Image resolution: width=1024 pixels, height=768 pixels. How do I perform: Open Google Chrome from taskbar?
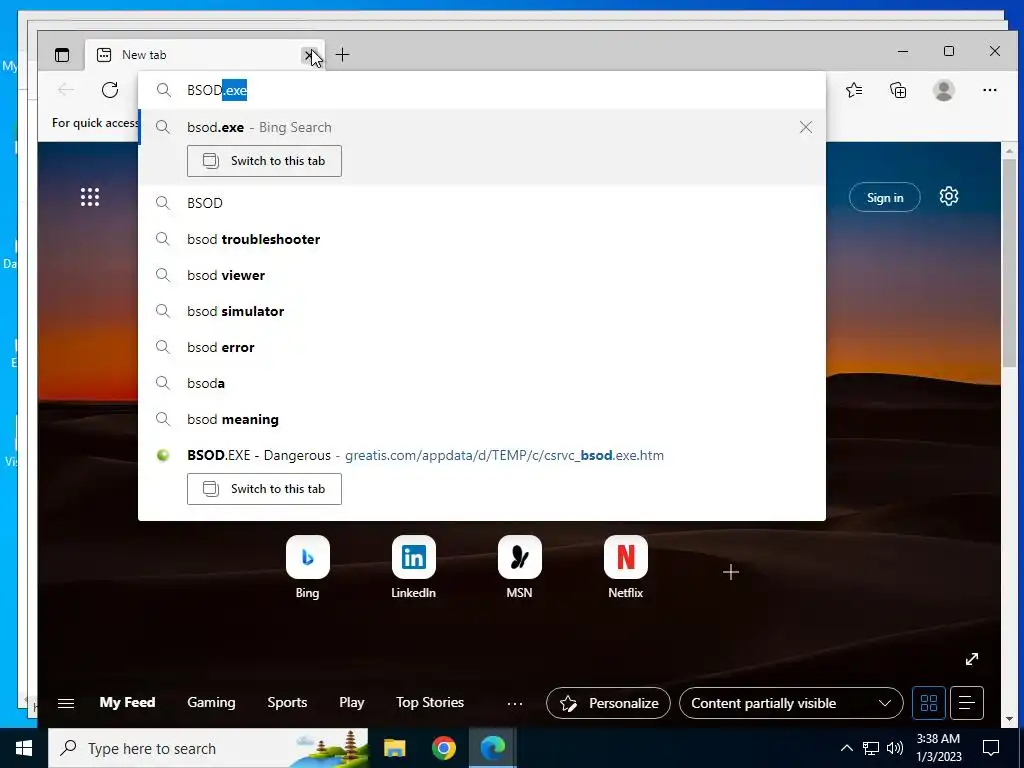tap(443, 748)
